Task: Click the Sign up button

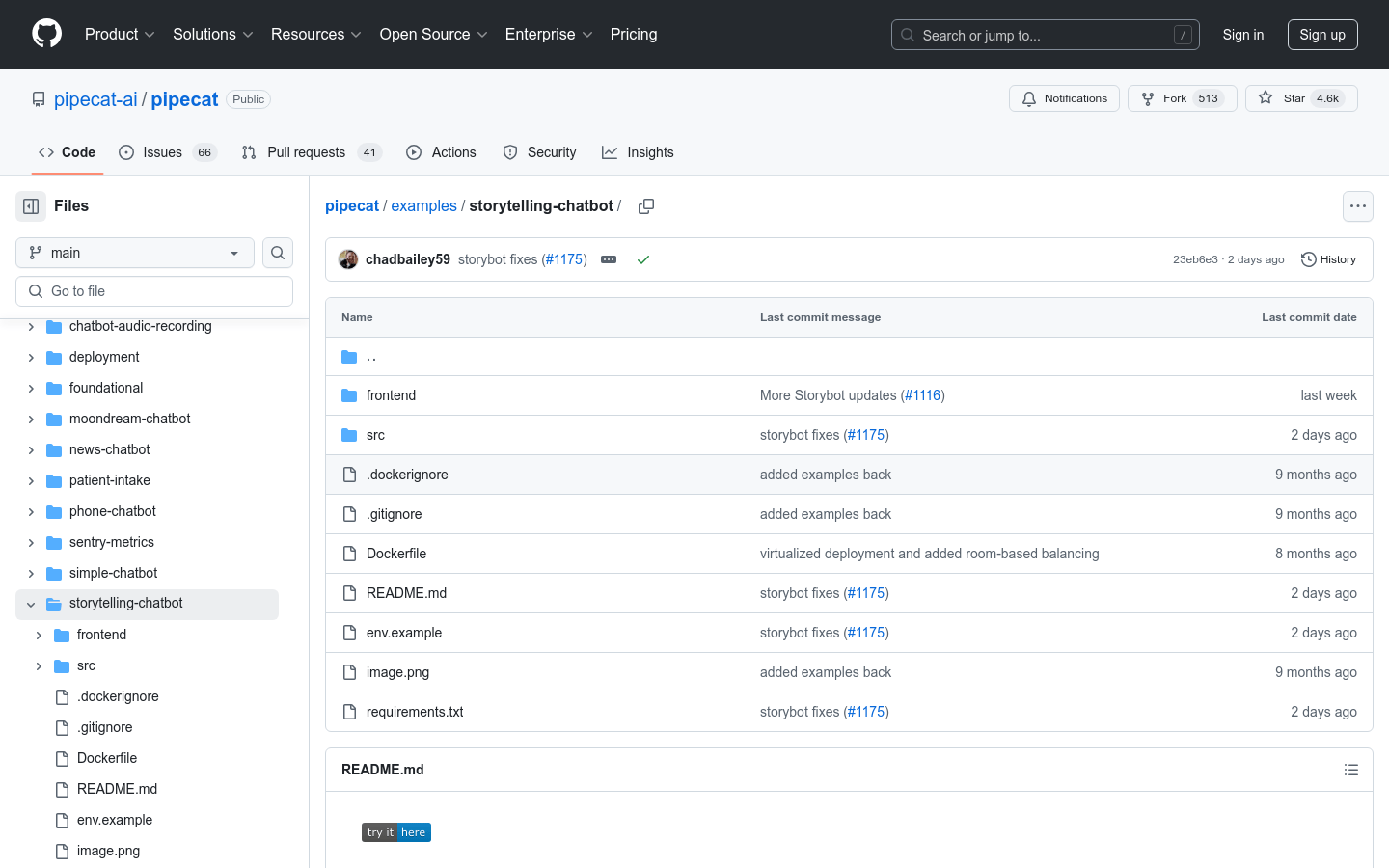Action: 1321,35
